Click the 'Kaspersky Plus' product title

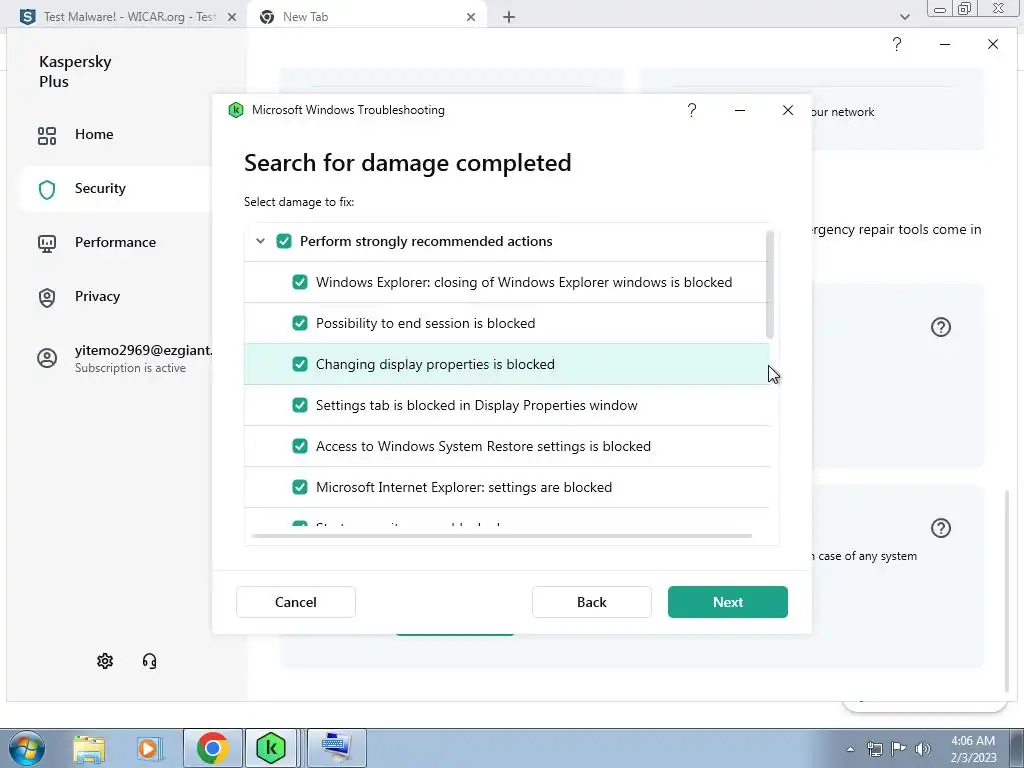coord(75,72)
